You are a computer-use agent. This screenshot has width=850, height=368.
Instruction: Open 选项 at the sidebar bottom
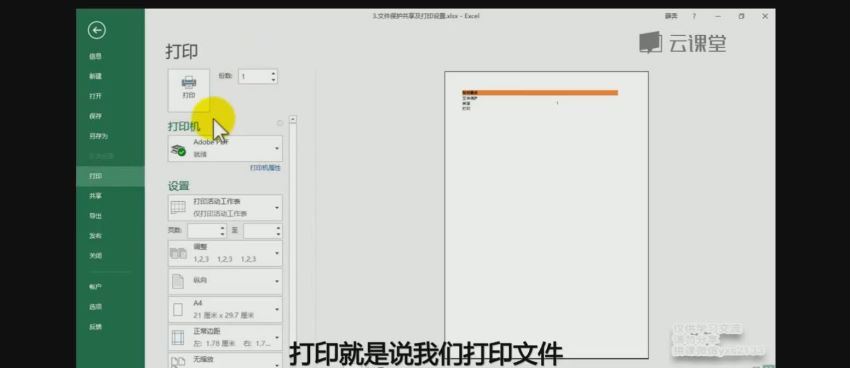95,307
